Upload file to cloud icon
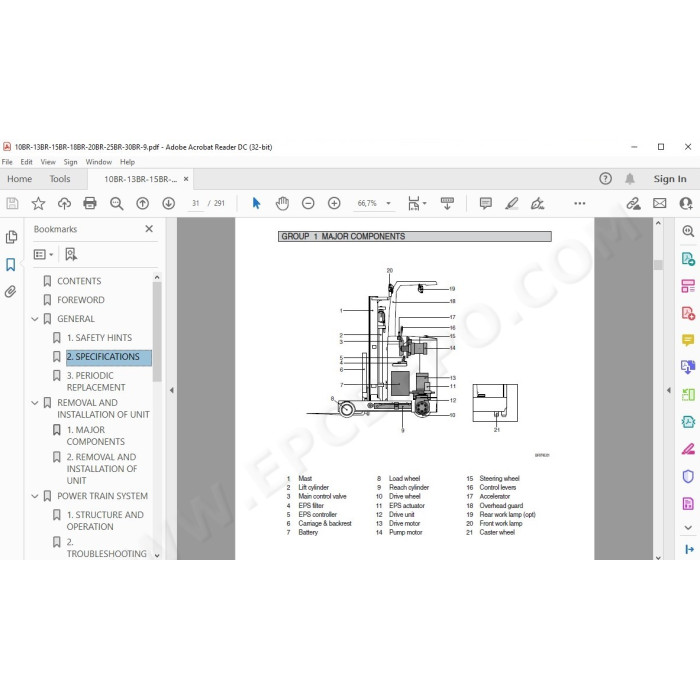Screen dimensions: 700x700 [64, 204]
